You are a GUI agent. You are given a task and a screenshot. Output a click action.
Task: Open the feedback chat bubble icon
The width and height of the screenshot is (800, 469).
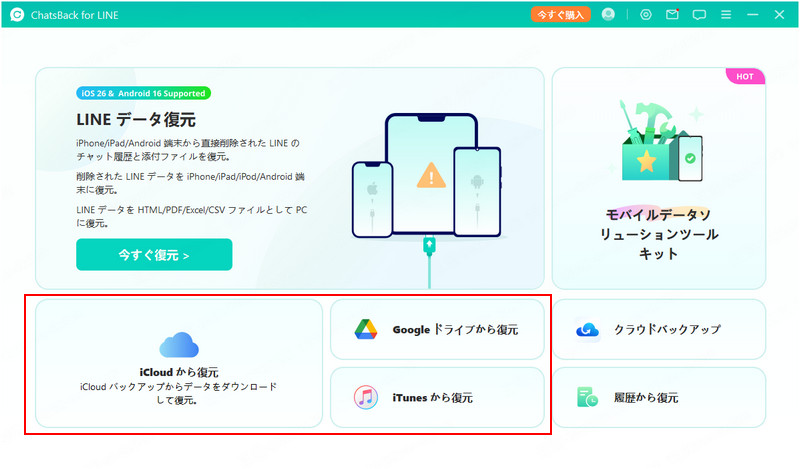(699, 14)
